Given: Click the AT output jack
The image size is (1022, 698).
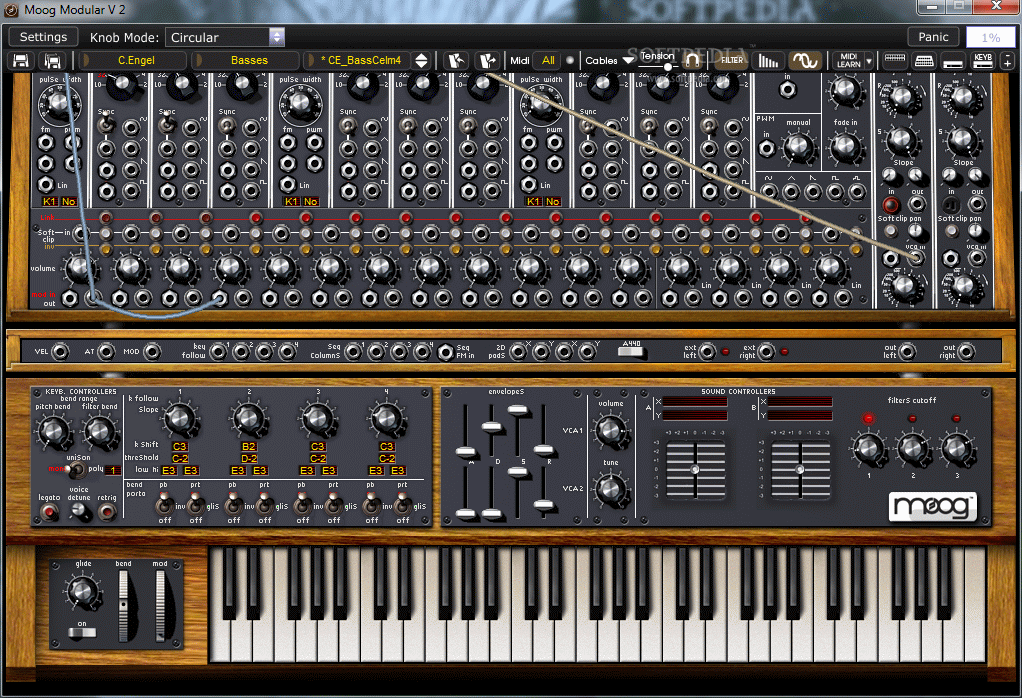Looking at the screenshot, I should click(x=106, y=351).
